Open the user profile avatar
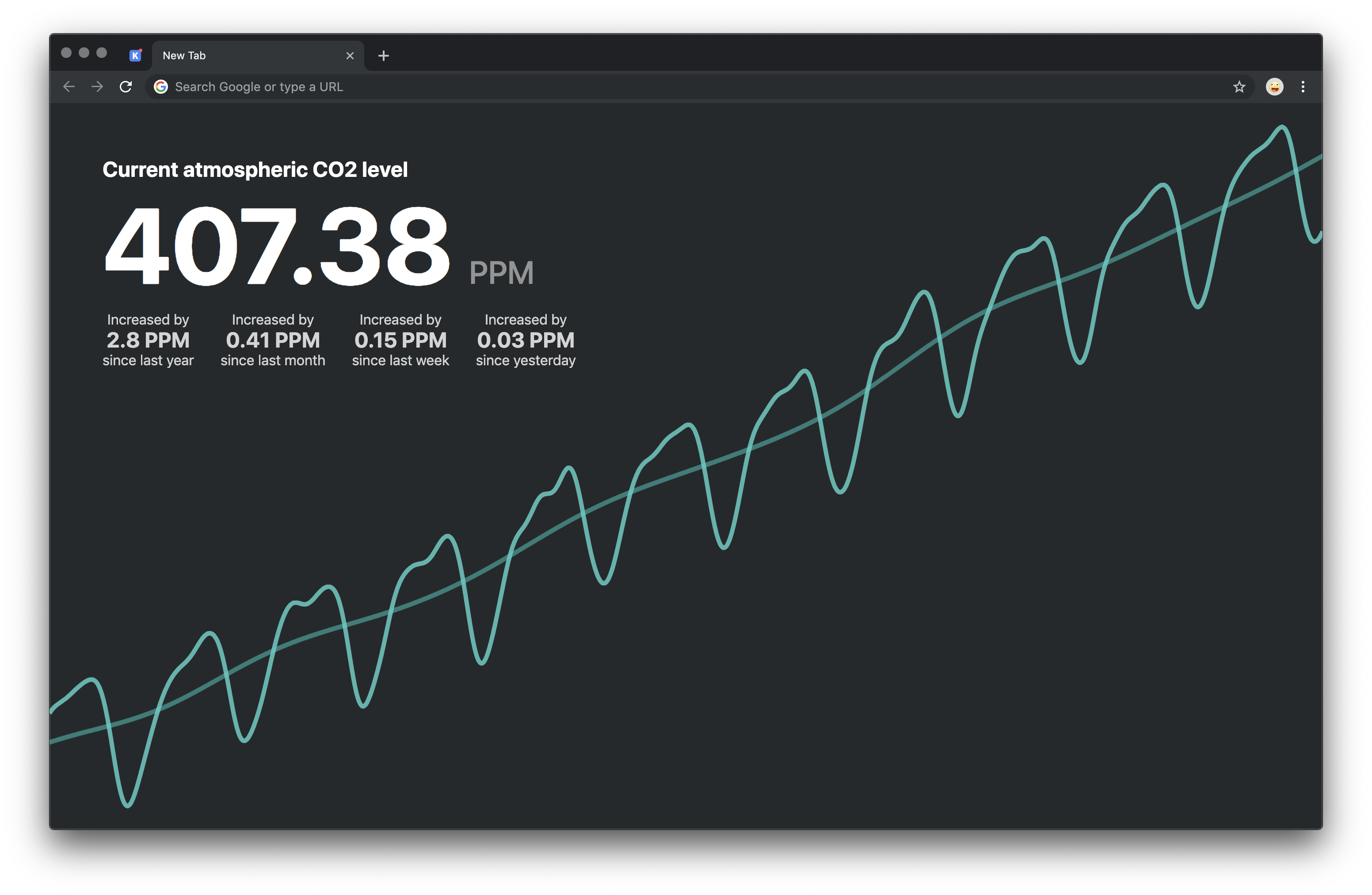The width and height of the screenshot is (1372, 895). tap(1274, 87)
